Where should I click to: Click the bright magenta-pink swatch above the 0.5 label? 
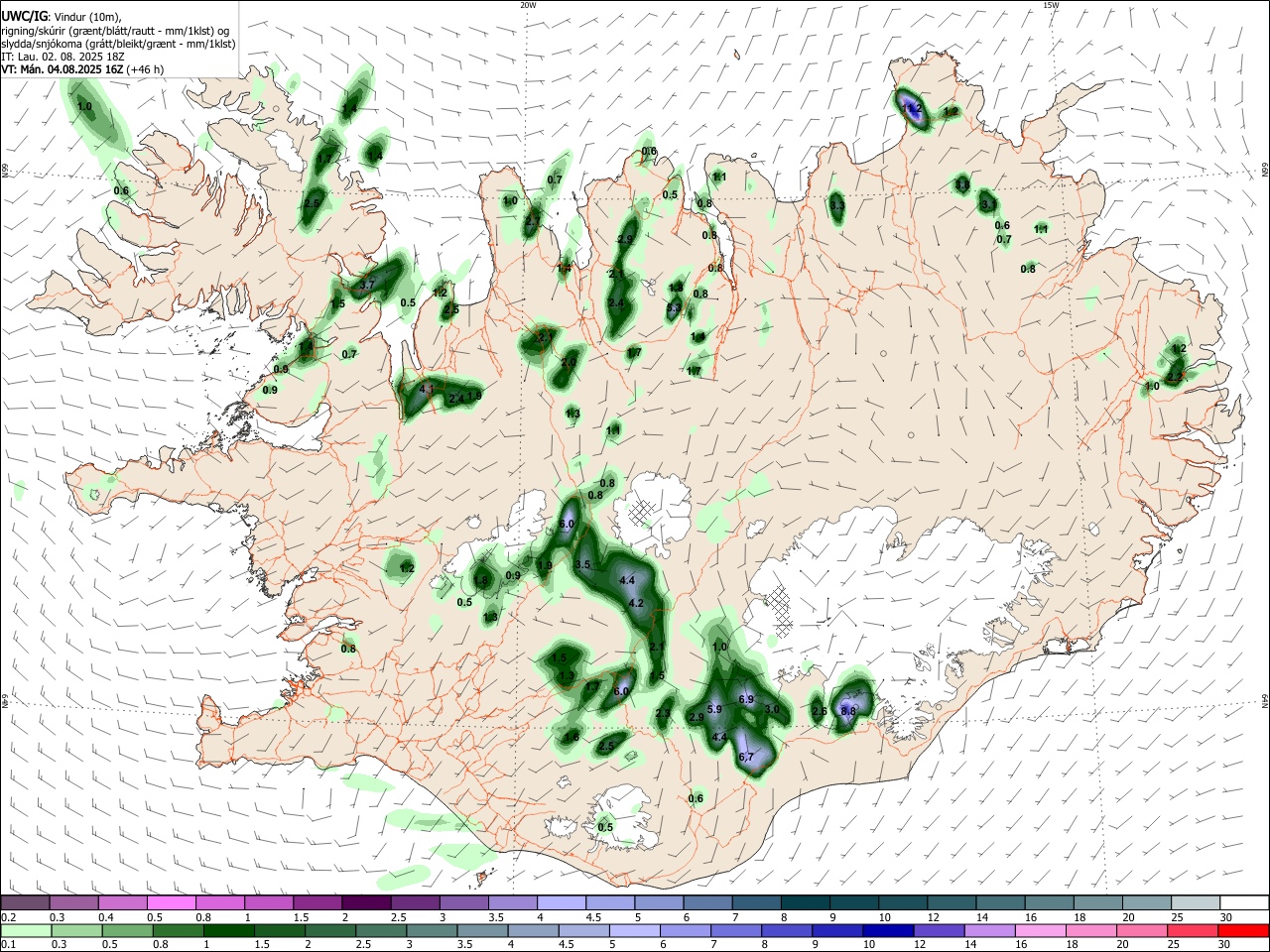click(171, 902)
